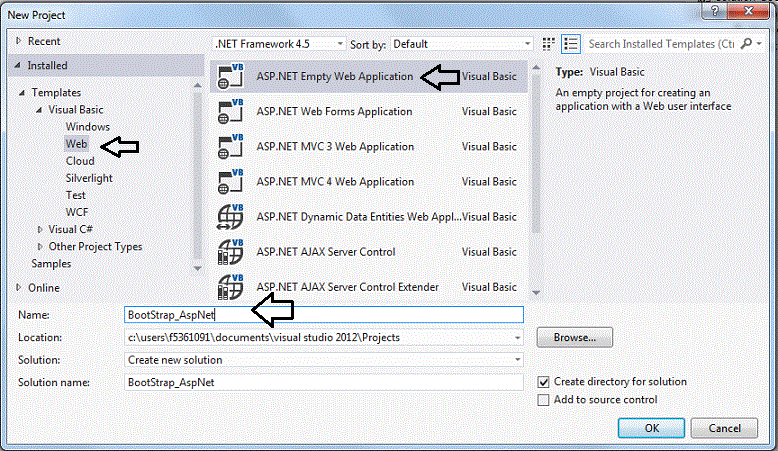Open the .NET Framework version dropdown

click(279, 44)
